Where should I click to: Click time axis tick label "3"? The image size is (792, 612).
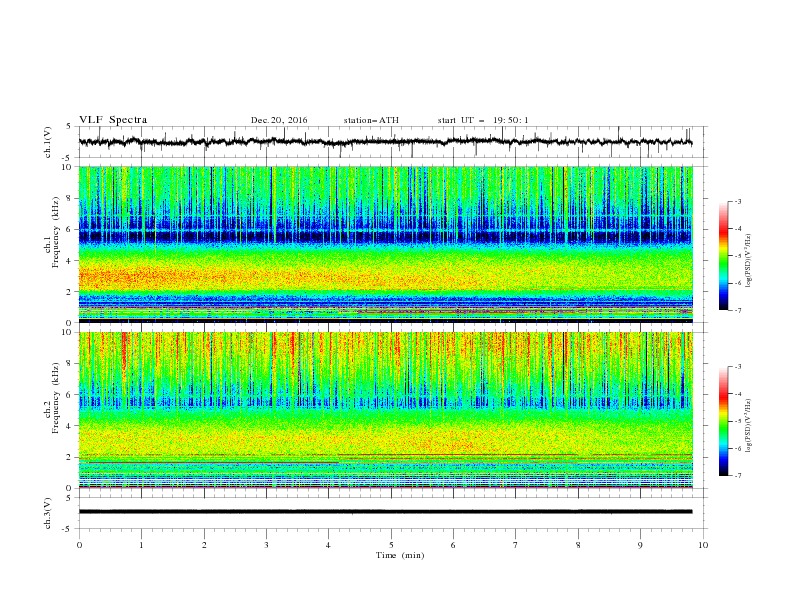click(x=266, y=545)
